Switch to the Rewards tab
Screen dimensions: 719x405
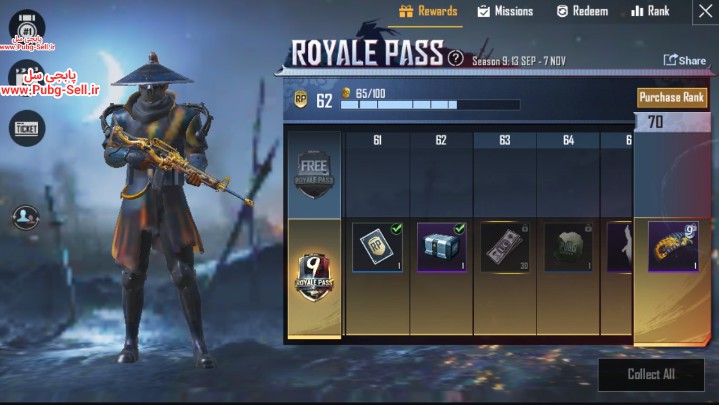428,11
